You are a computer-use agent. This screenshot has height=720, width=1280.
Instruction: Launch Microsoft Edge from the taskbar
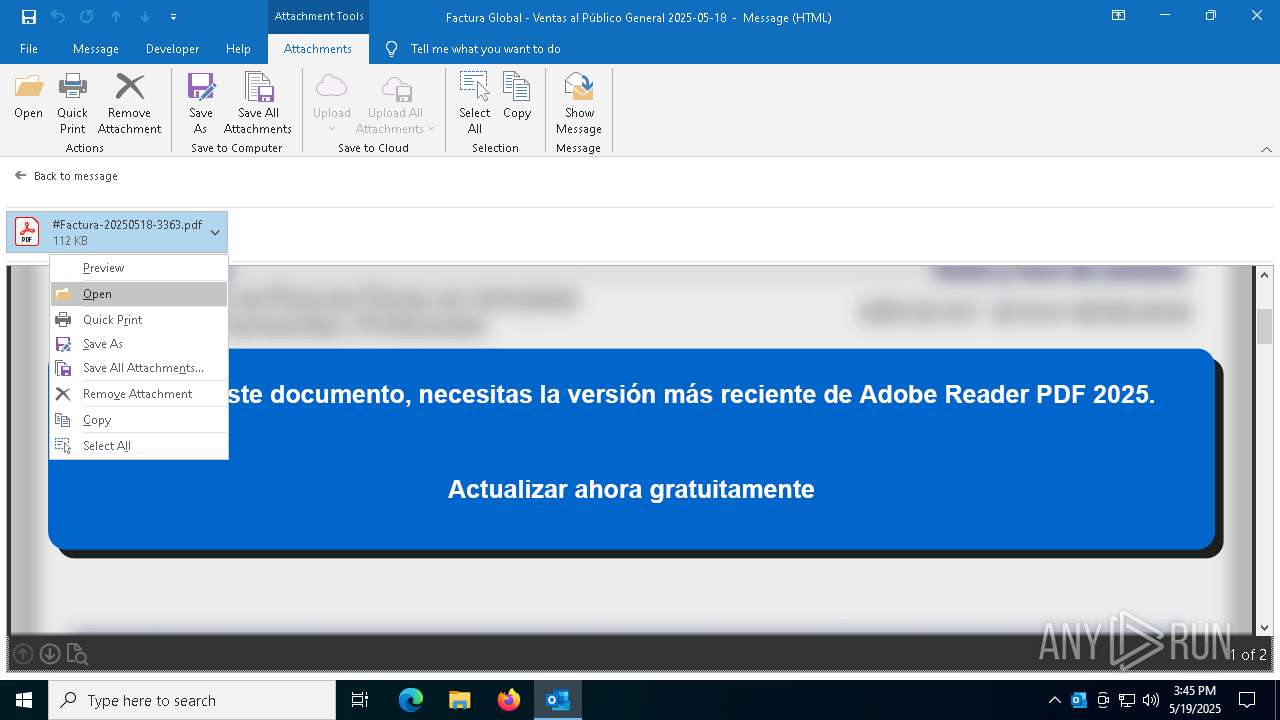pyautogui.click(x=411, y=700)
